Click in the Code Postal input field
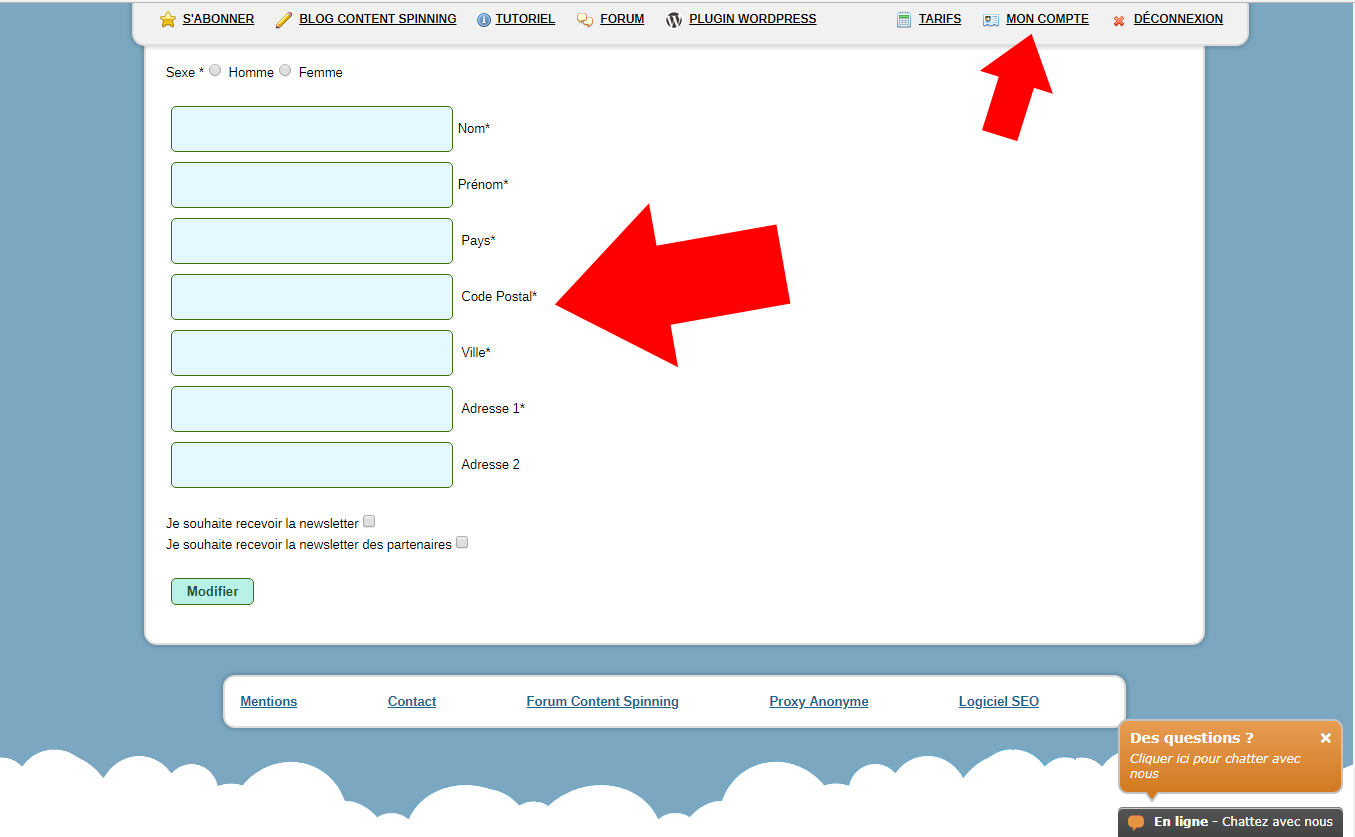 (312, 297)
